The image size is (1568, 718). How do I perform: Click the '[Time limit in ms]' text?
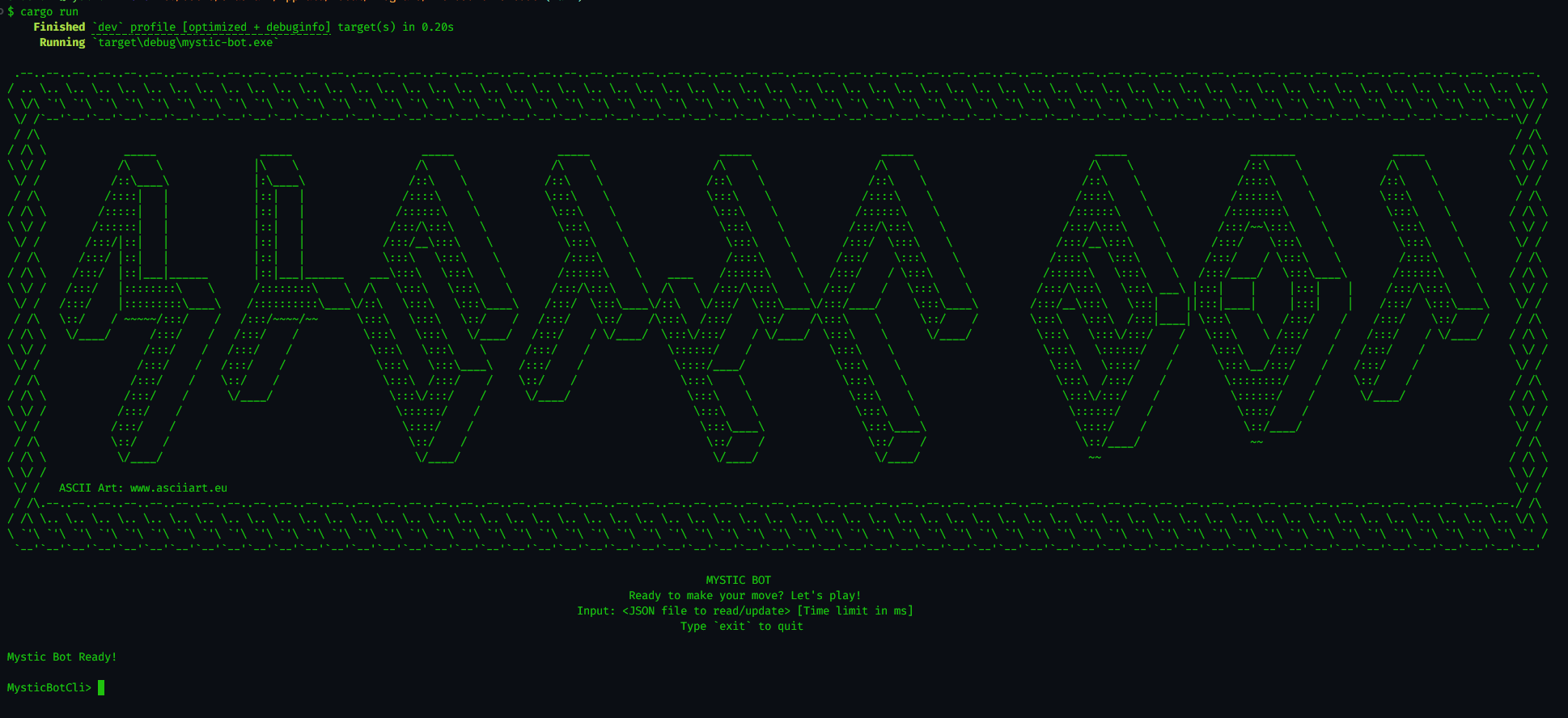[855, 610]
